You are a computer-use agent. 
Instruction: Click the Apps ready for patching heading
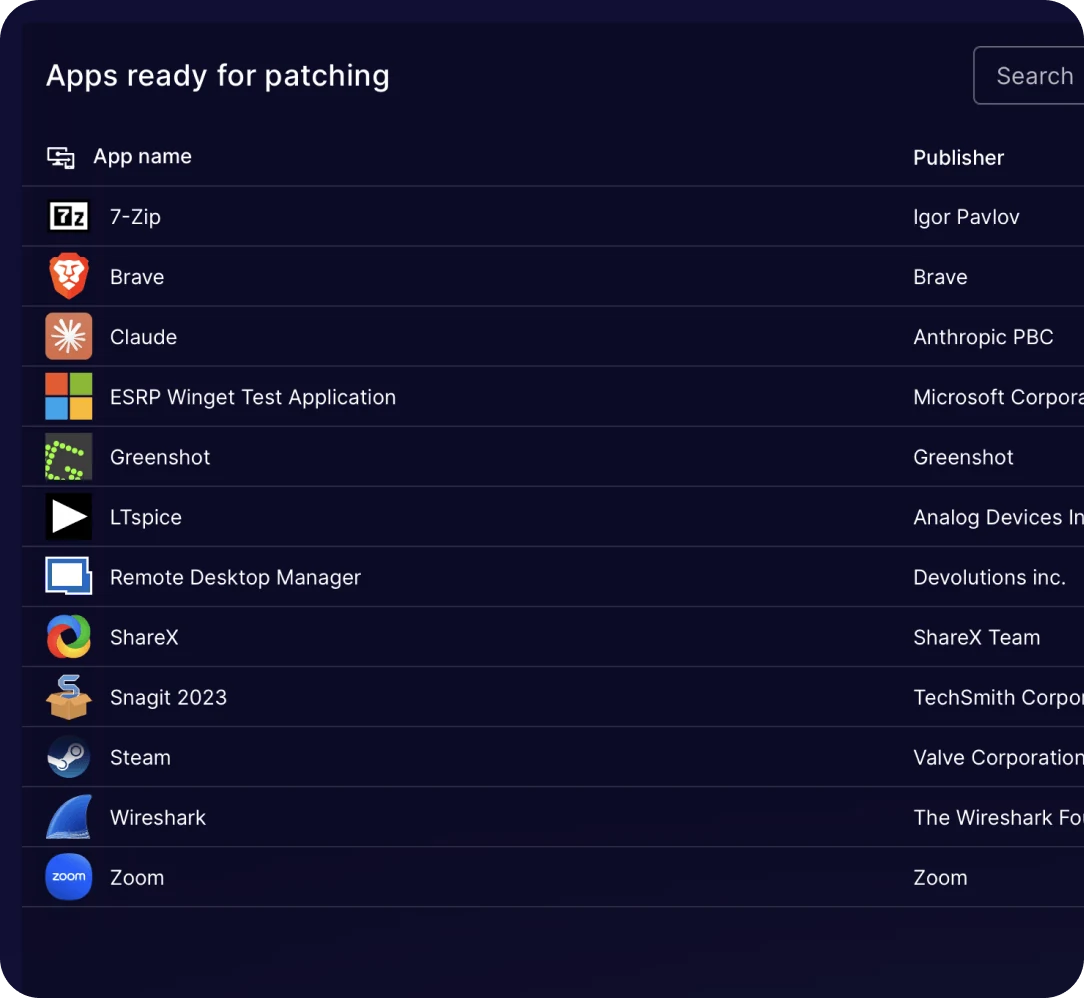pos(218,76)
